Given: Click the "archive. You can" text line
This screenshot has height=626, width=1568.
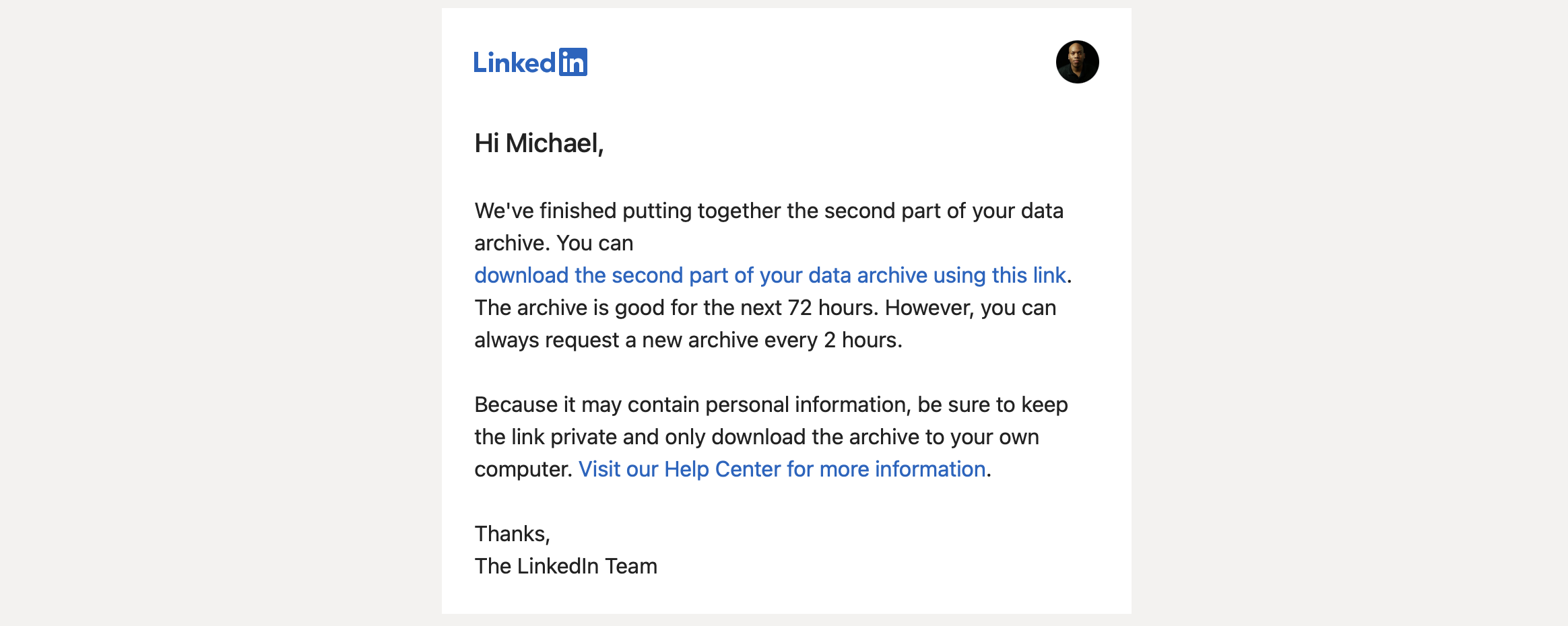Looking at the screenshot, I should 554,243.
